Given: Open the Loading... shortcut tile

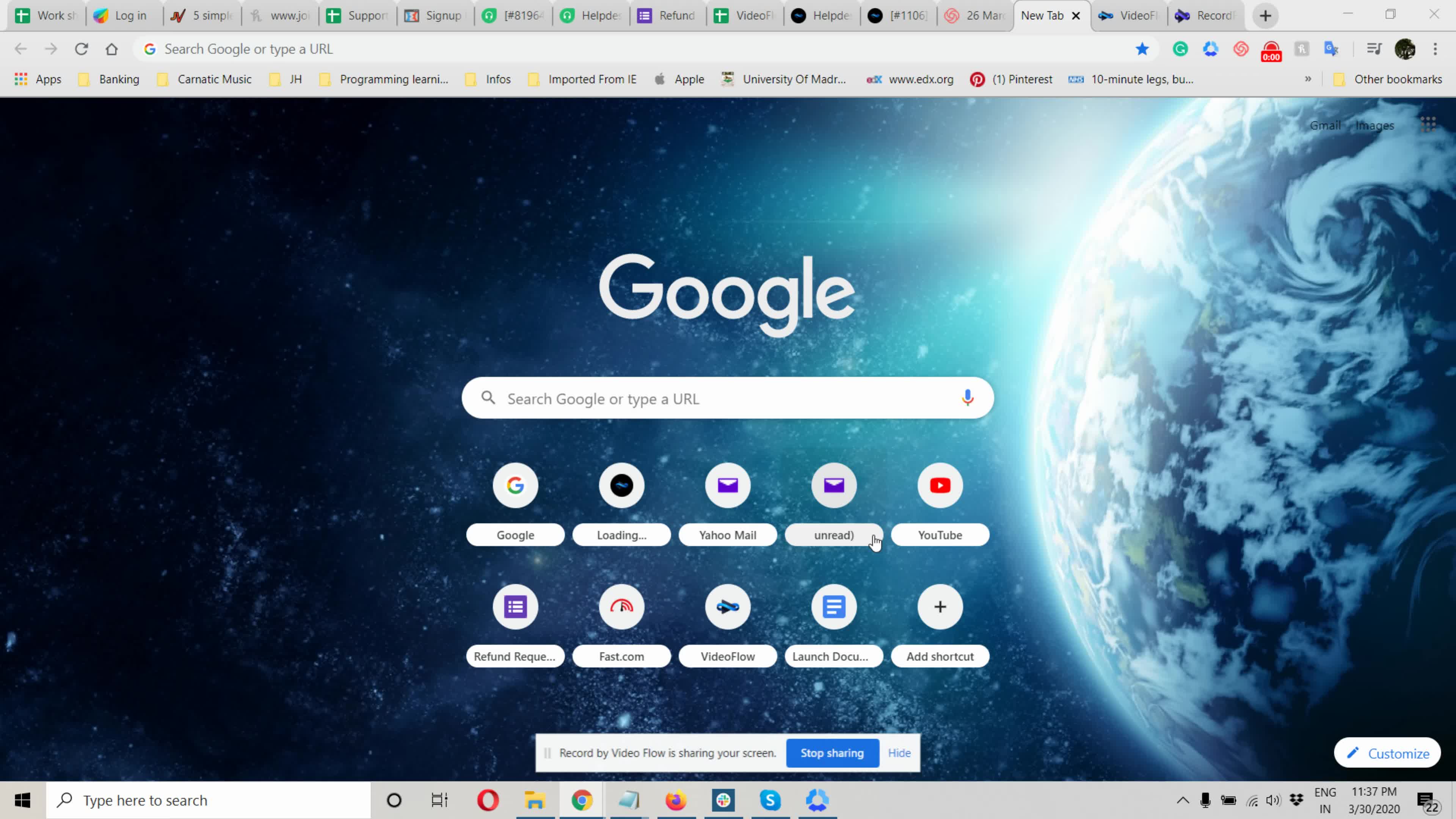Looking at the screenshot, I should (621, 504).
